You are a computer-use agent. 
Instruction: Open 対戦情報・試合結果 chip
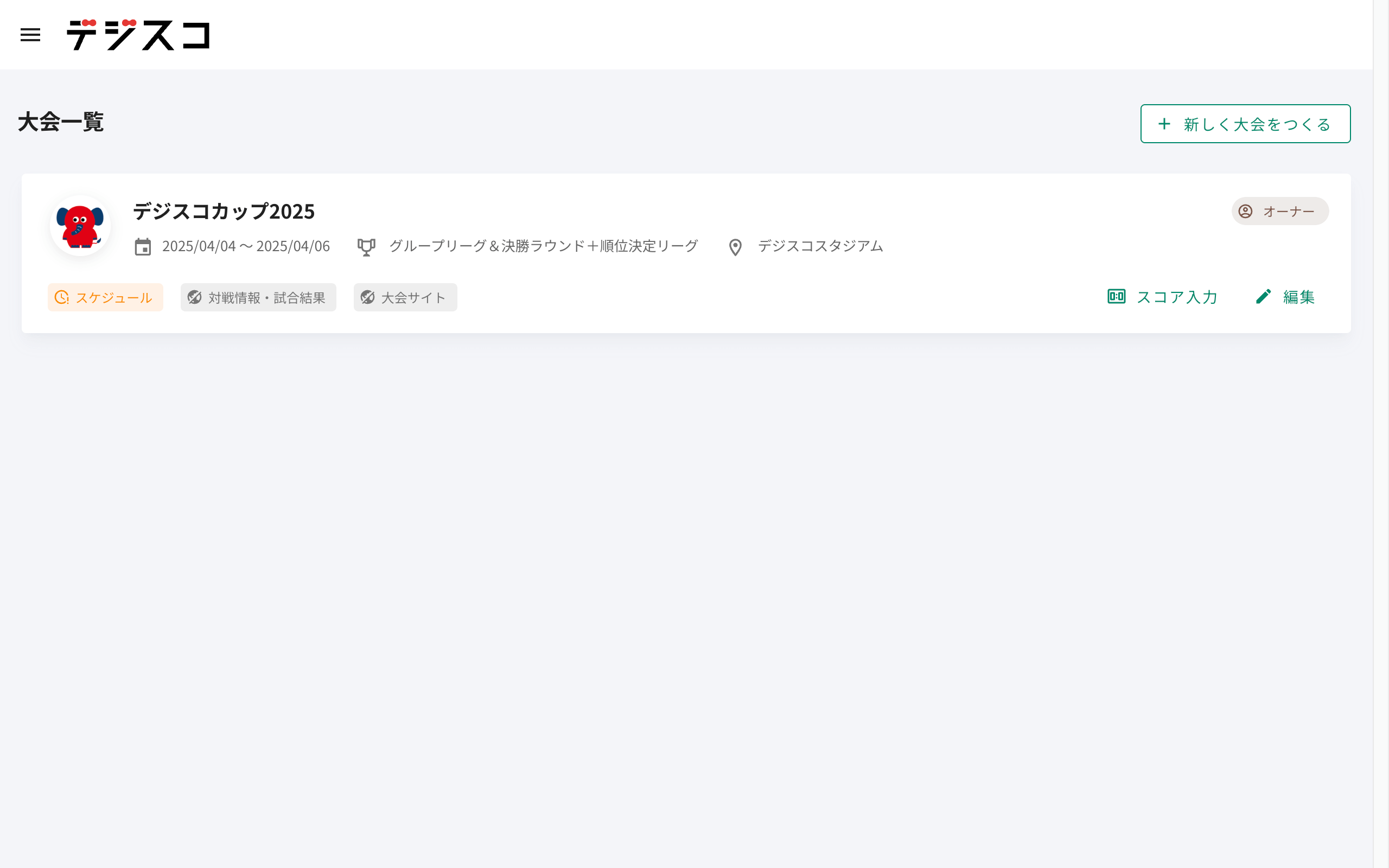pos(258,297)
